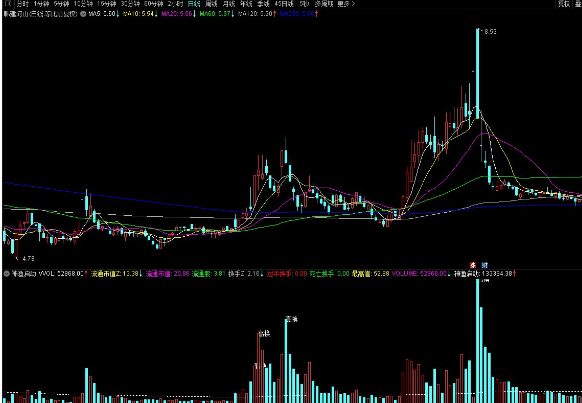Click the magenta 流通市值: 20.86 label
Screen dimensions: 582x403
click(168, 274)
